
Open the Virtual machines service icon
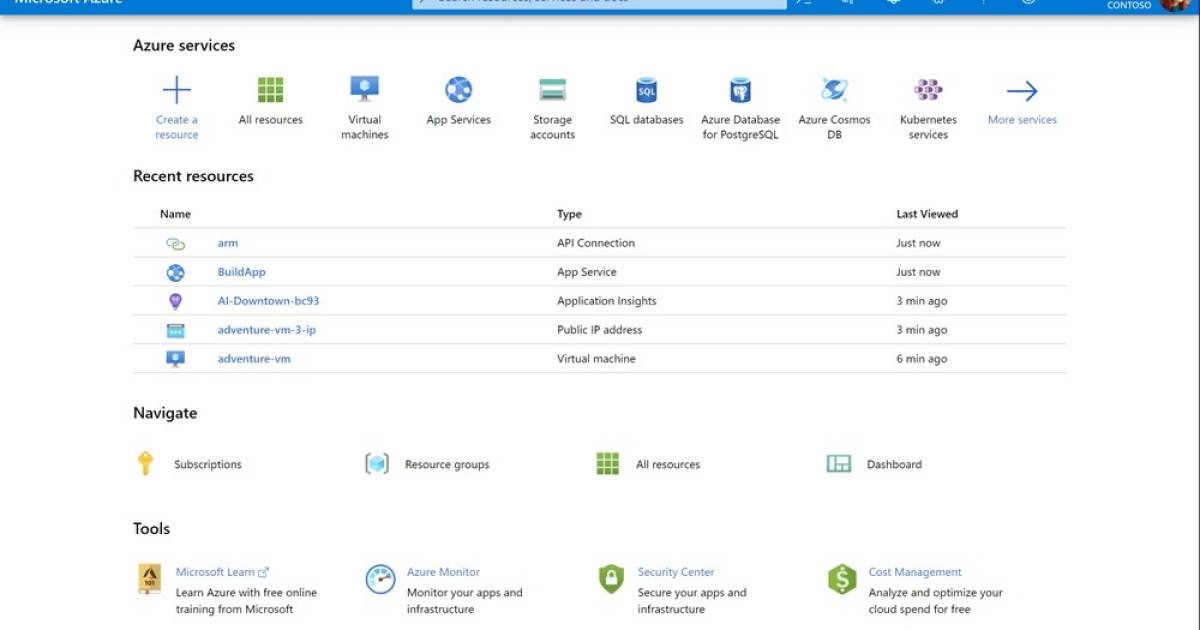364,90
